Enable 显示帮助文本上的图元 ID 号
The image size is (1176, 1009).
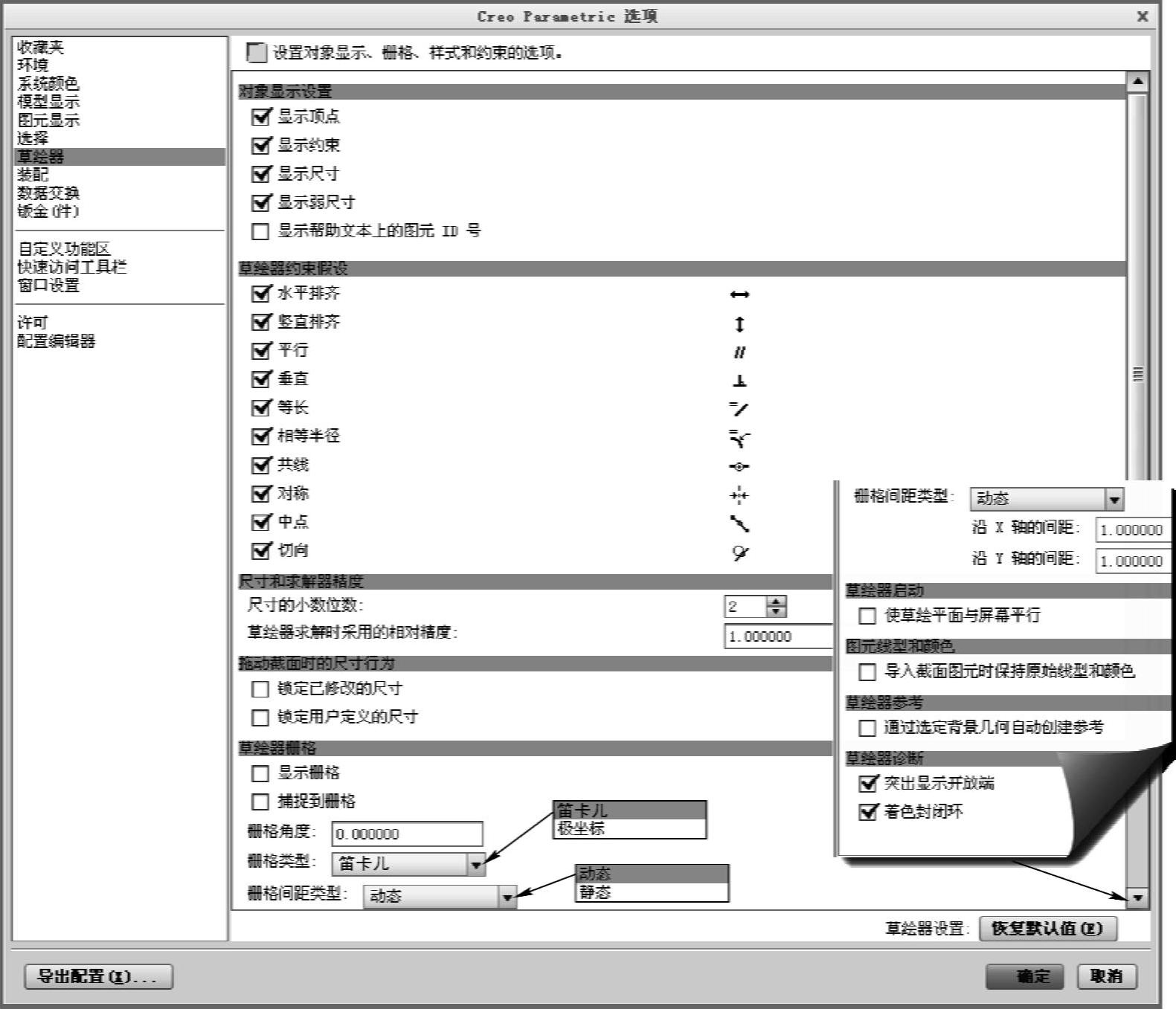pos(260,231)
